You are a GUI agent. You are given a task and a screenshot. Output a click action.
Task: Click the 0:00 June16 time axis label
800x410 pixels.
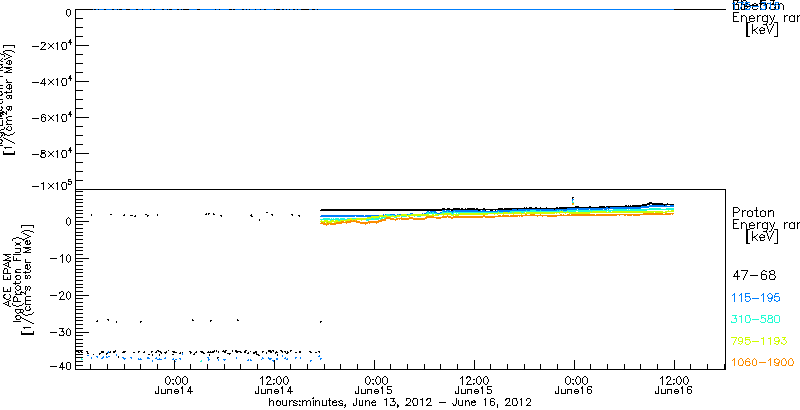tap(574, 385)
